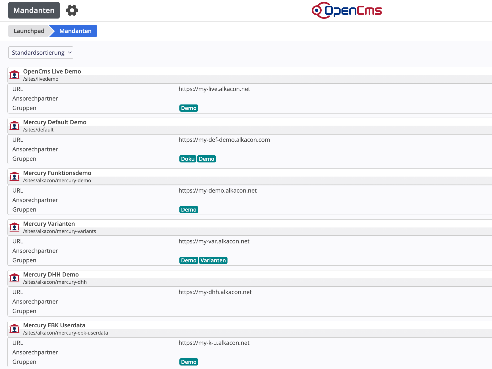Click the Doku tag of Mercury Default Demo

[x=187, y=159]
